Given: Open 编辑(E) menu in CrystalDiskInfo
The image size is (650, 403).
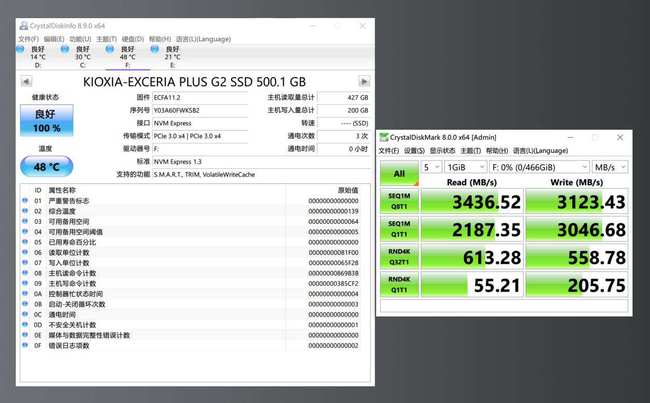Looking at the screenshot, I should tap(54, 39).
